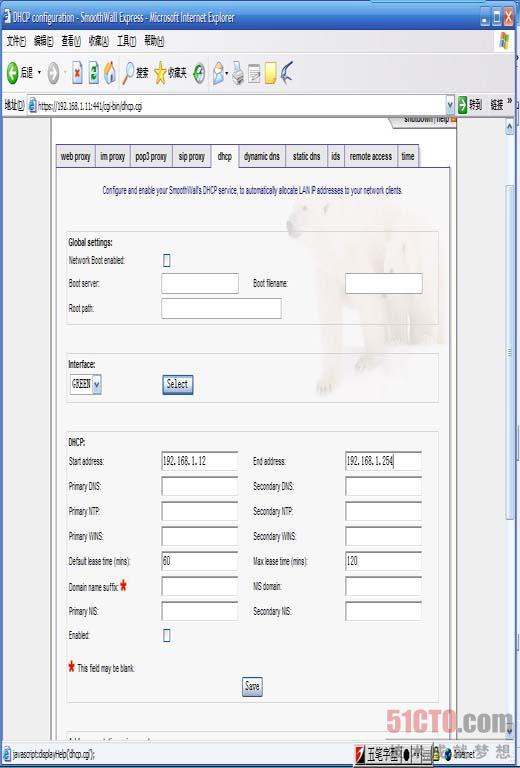Screen dimensions: 520x768
Task: Switch to the pop3 proxy tab
Action: pos(151,157)
